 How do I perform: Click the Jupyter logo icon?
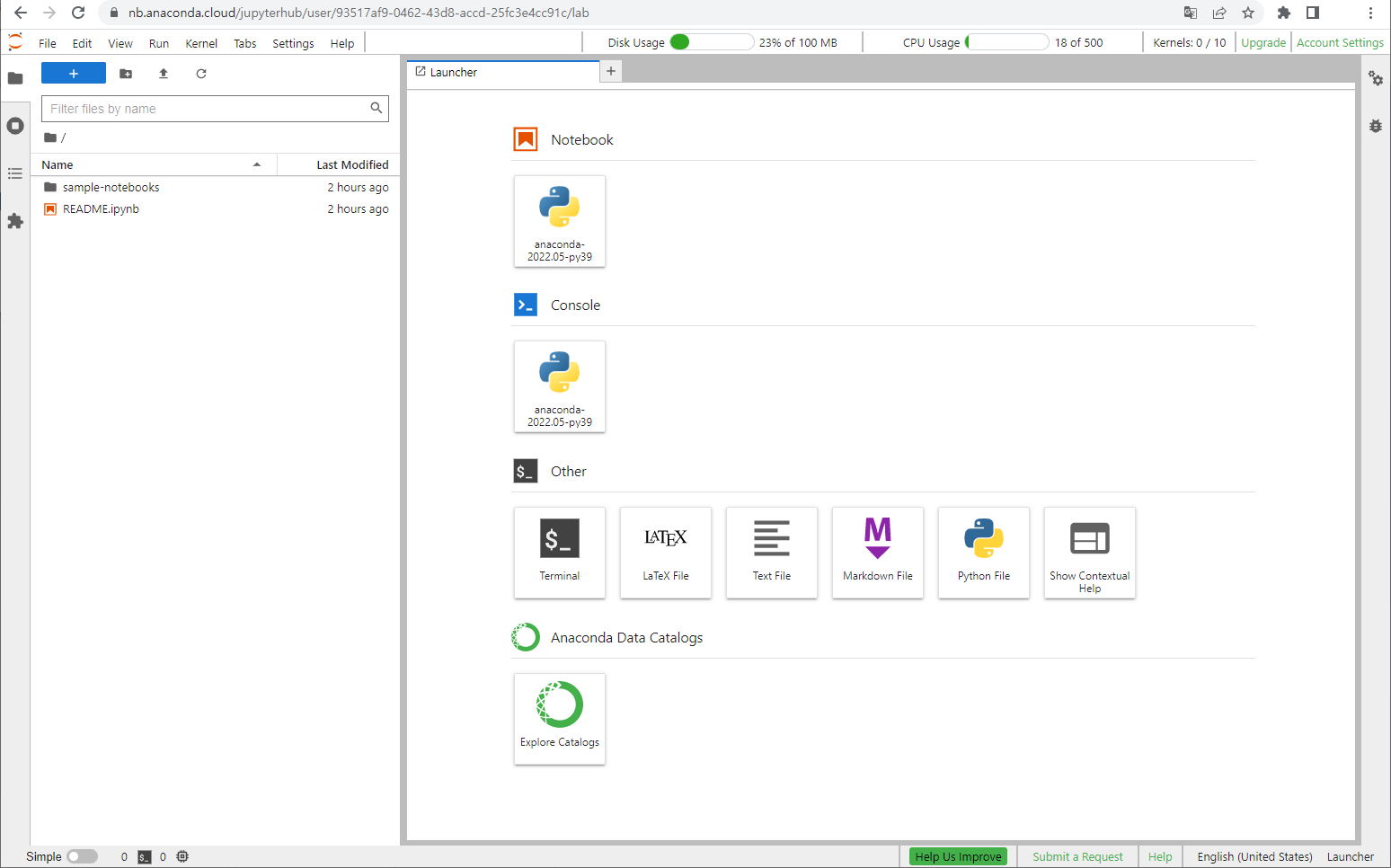(x=15, y=42)
